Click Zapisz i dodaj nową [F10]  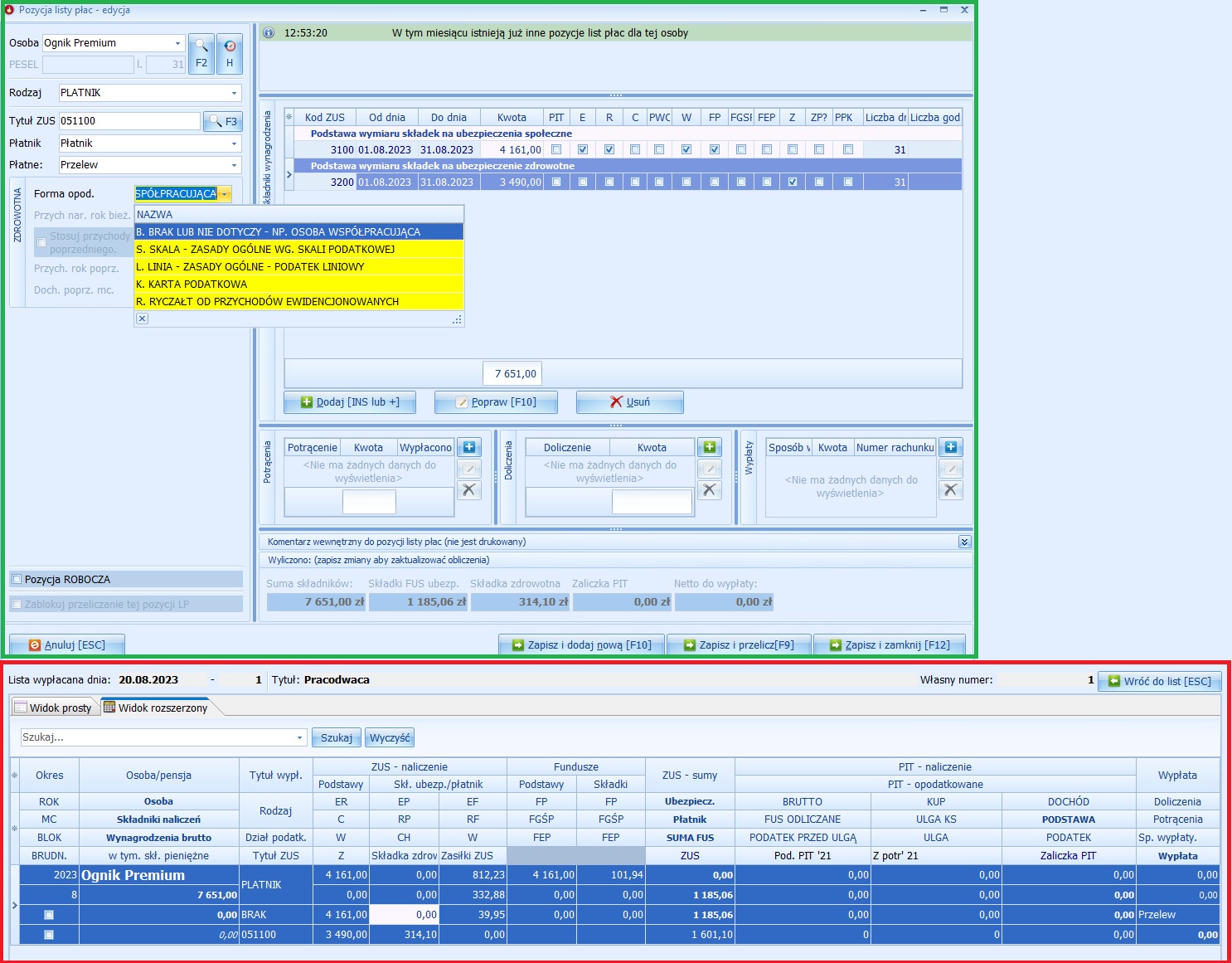point(581,644)
